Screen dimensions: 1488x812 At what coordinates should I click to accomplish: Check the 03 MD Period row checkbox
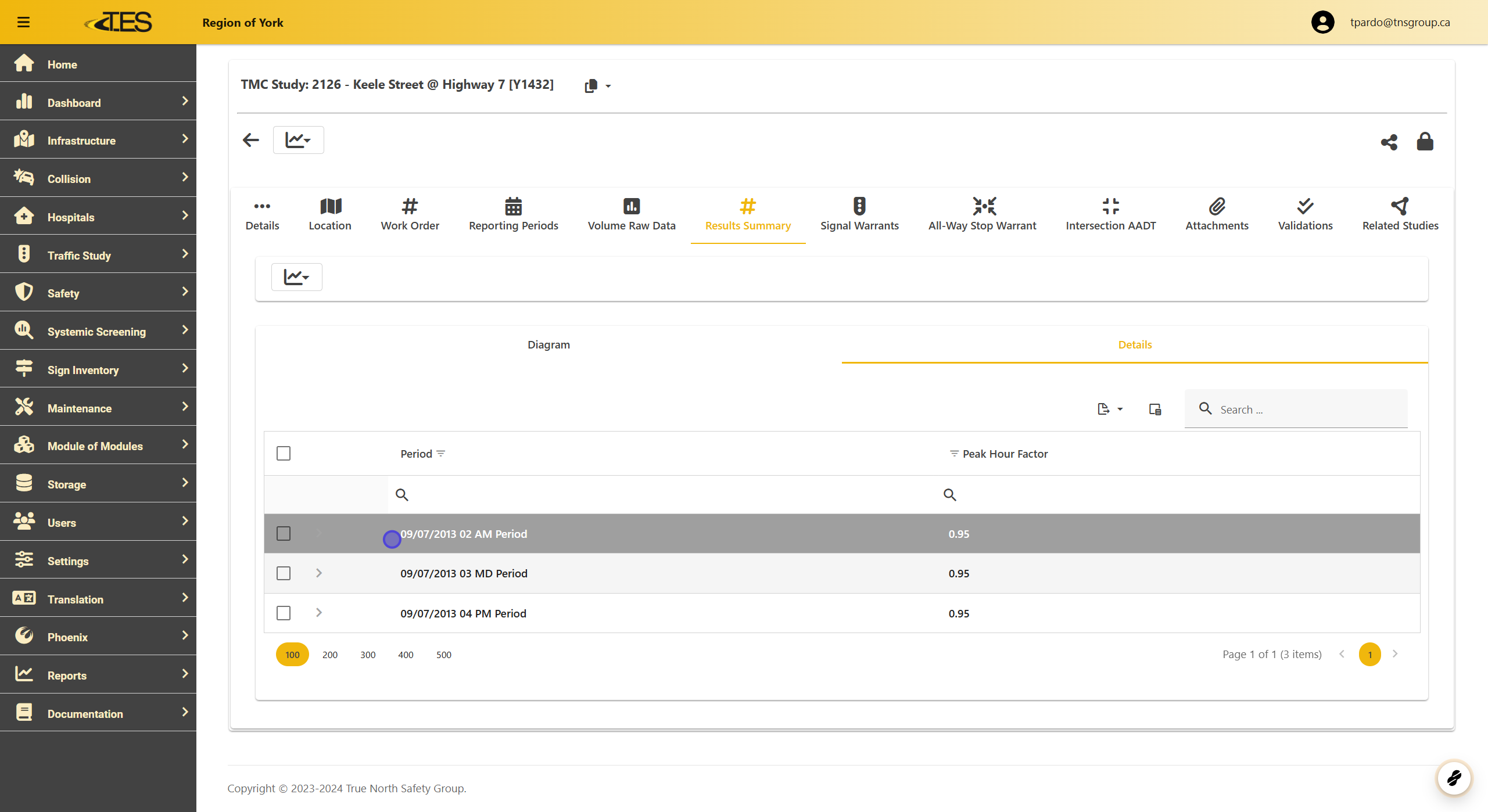tap(284, 573)
